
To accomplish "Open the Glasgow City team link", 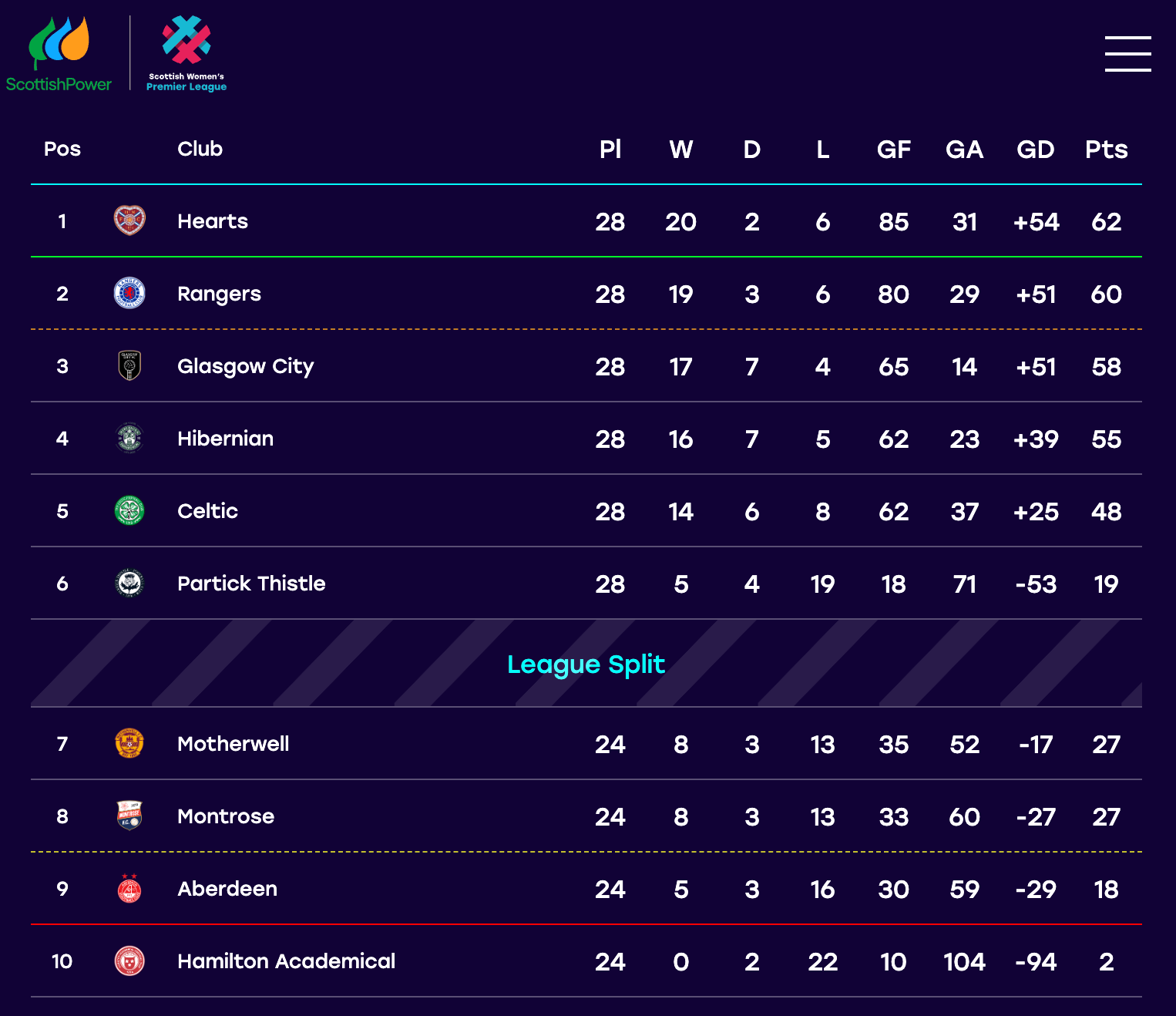I will tap(246, 367).
